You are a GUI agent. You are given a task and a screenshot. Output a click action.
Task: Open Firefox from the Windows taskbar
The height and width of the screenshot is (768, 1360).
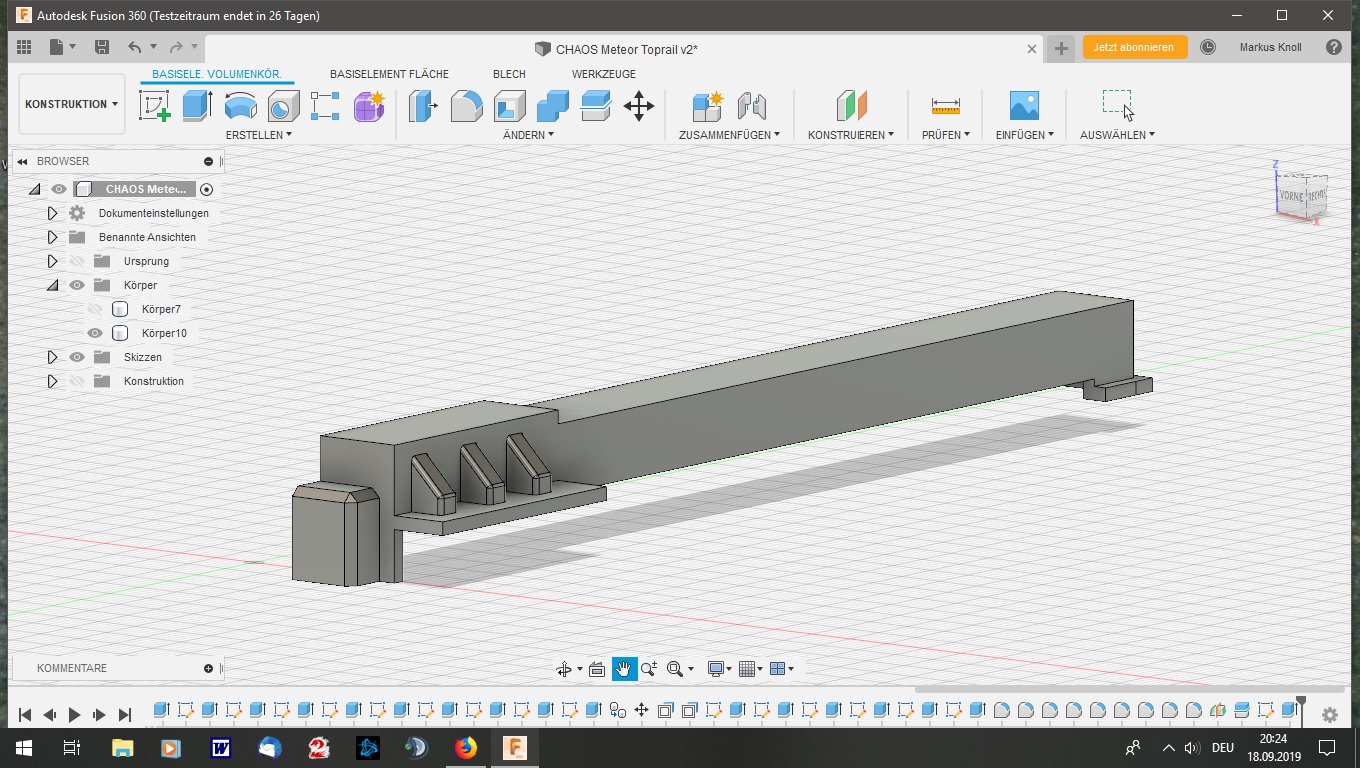[x=466, y=747]
